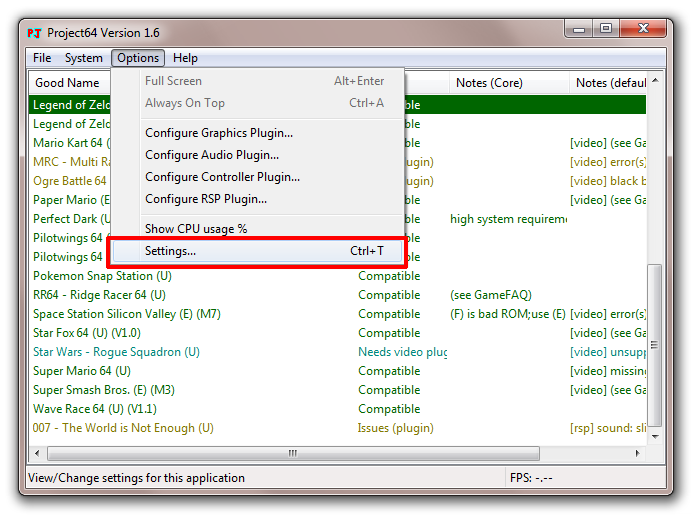This screenshot has width=694, height=515.
Task: Click the horizontal scrollbar right arrow
Action: coord(638,454)
